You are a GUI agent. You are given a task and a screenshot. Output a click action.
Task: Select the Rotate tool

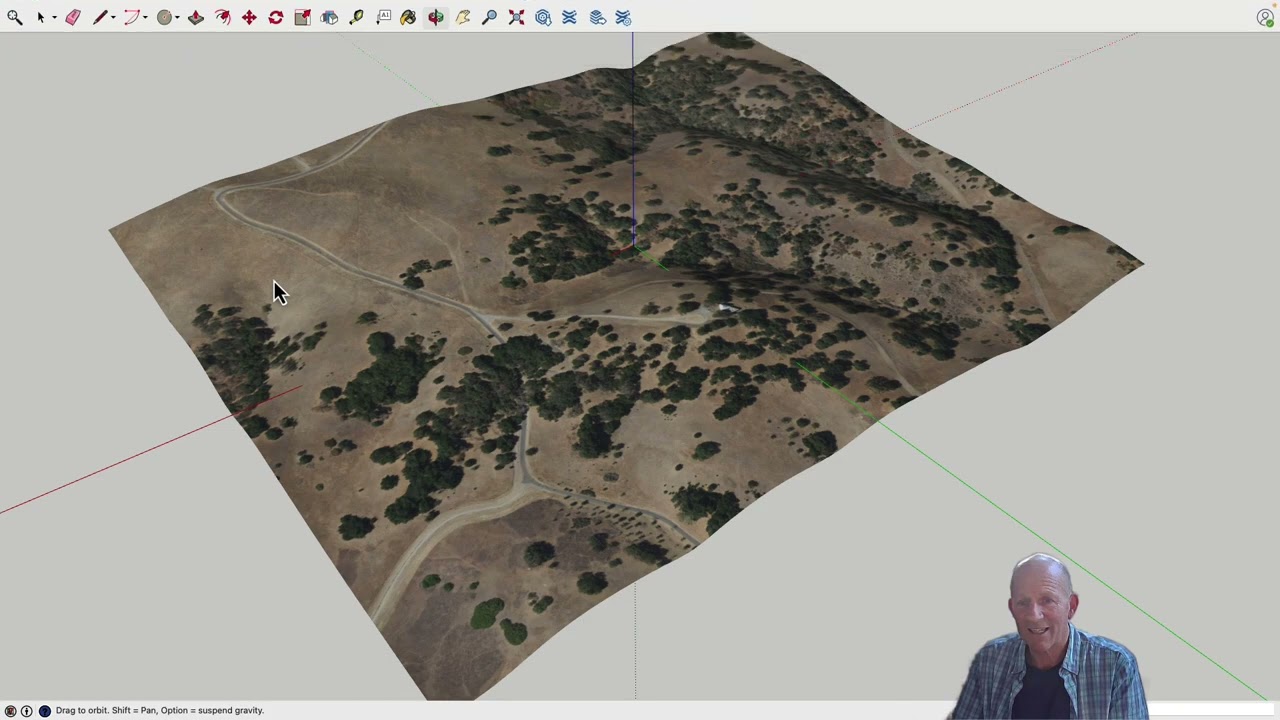[x=276, y=17]
